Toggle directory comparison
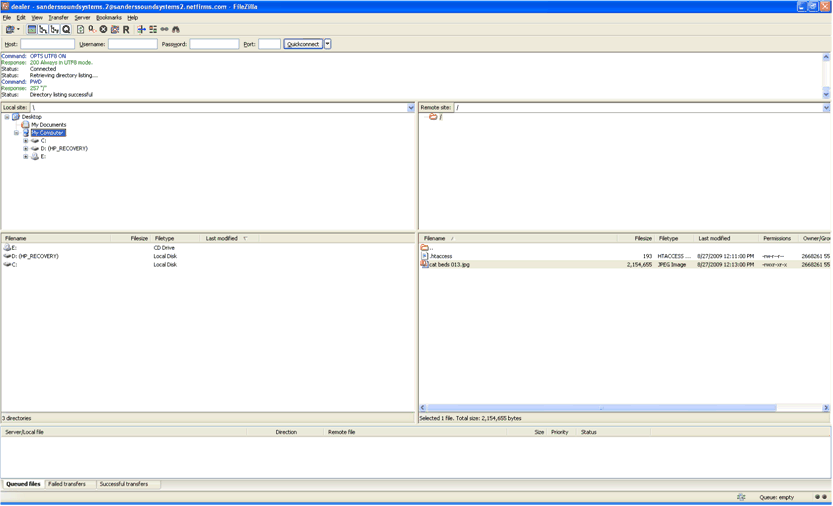The height and width of the screenshot is (506, 833). [153, 30]
